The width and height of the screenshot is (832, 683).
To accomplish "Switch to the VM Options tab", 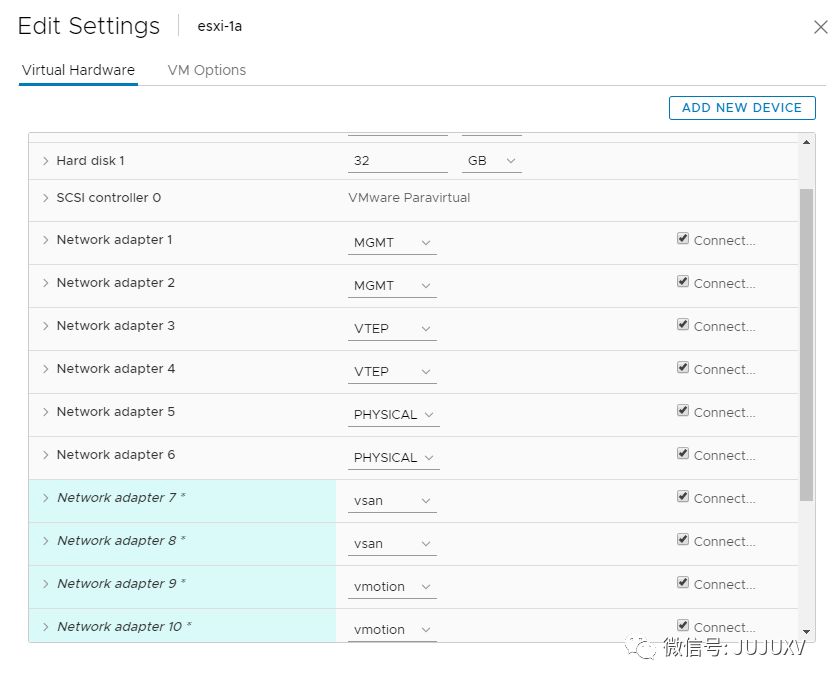I will pyautogui.click(x=207, y=70).
